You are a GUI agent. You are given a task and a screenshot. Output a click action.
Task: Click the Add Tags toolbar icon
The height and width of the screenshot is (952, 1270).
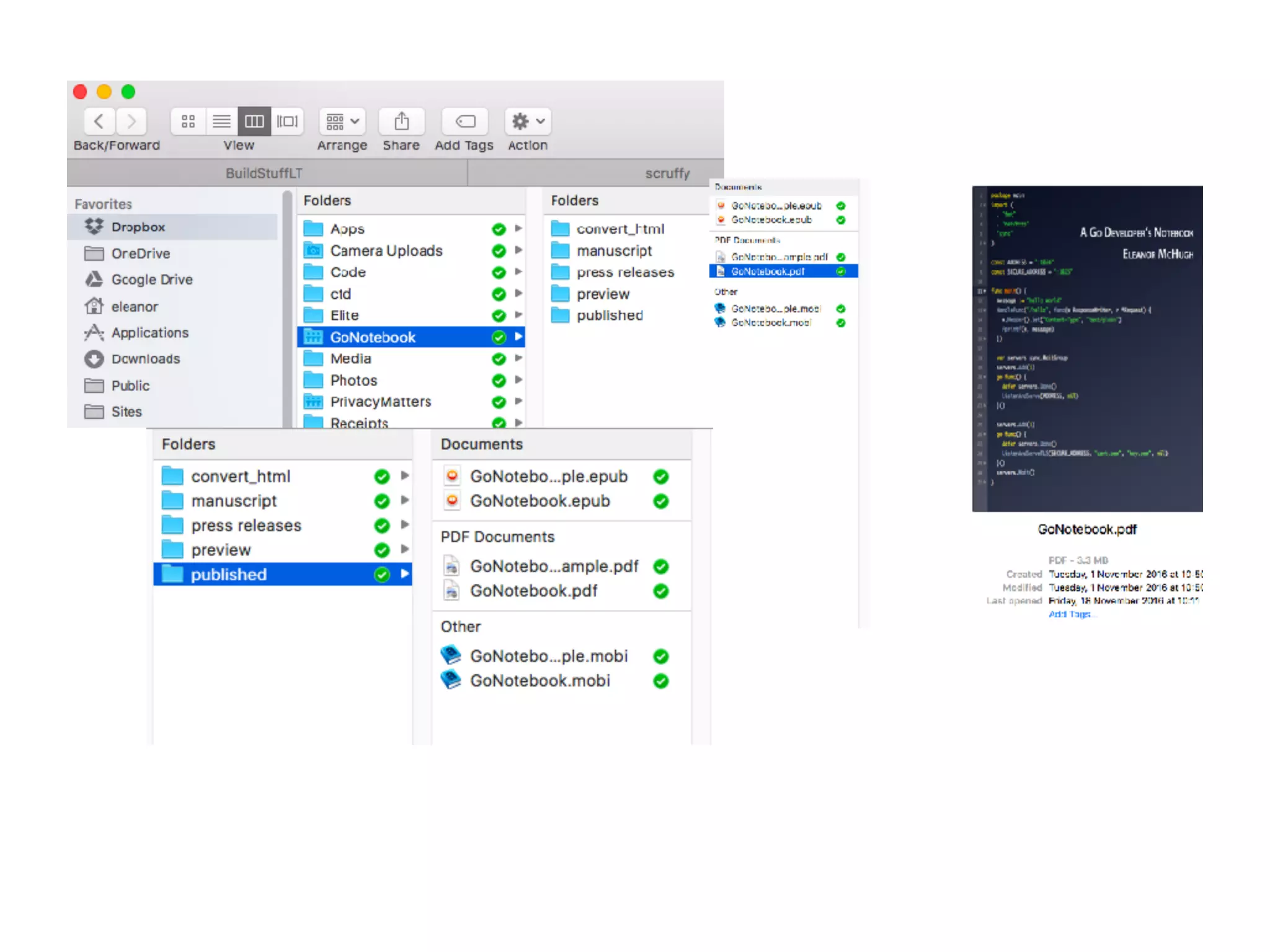(x=464, y=121)
